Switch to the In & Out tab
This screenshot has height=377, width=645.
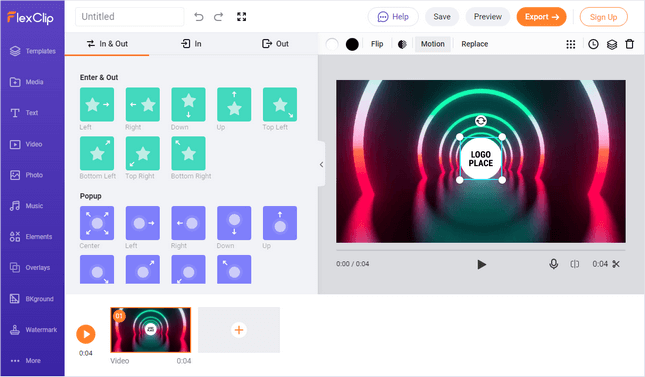point(107,44)
